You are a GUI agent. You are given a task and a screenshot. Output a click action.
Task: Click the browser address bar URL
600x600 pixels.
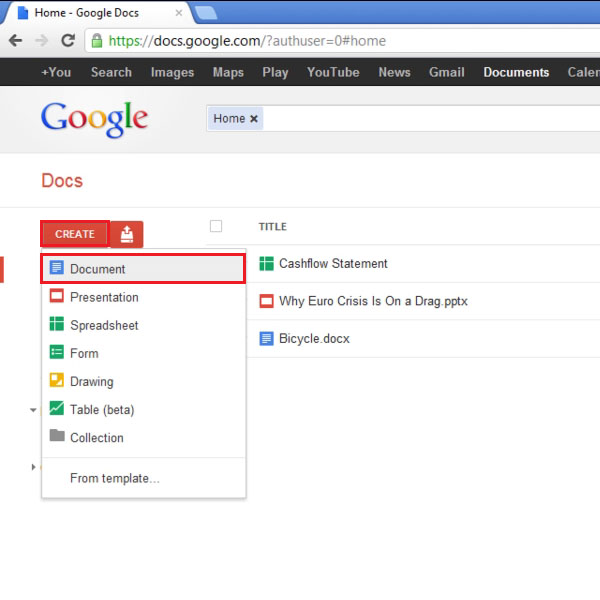(x=247, y=41)
